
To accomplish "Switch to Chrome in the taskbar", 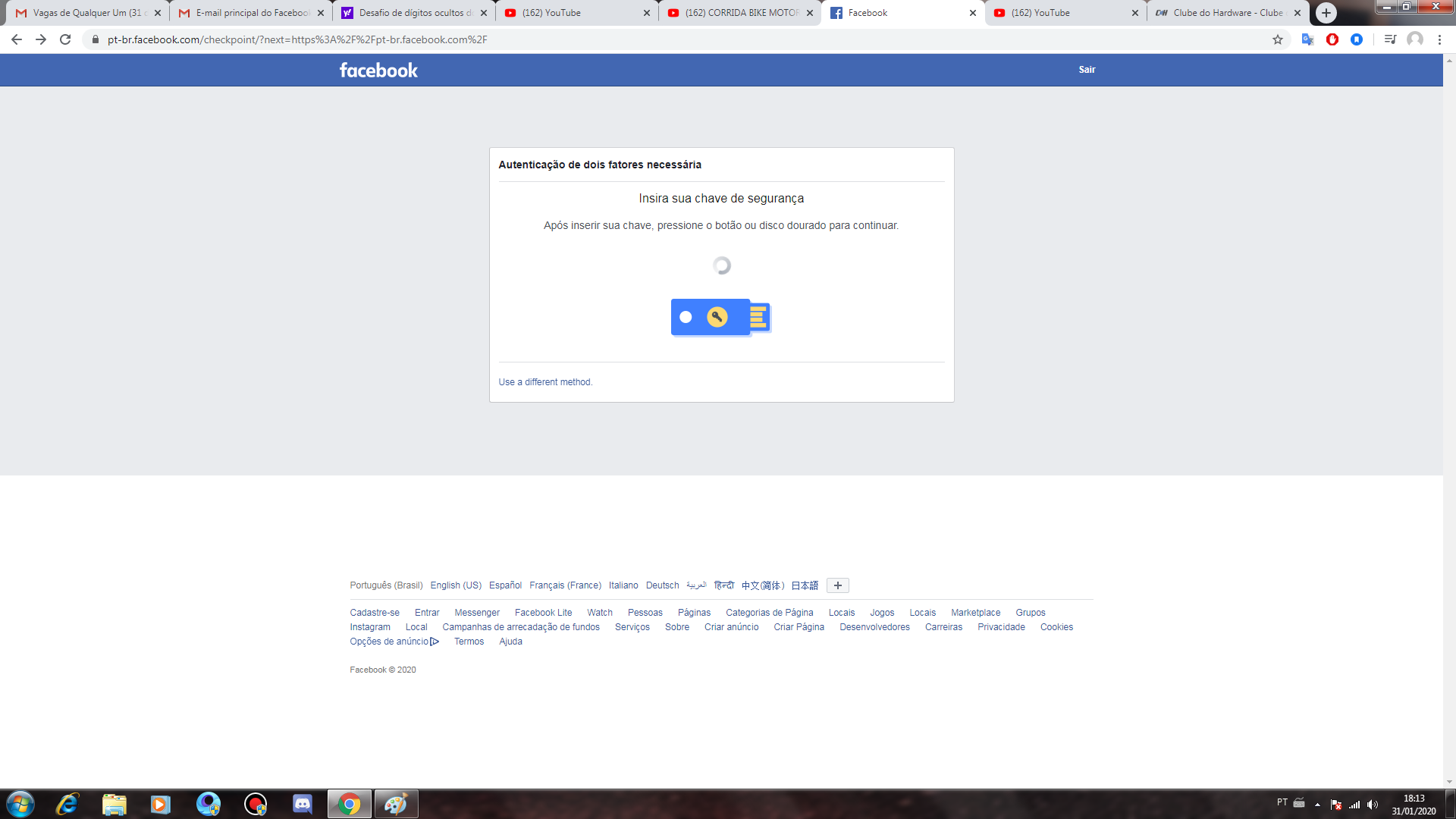I will 350,804.
